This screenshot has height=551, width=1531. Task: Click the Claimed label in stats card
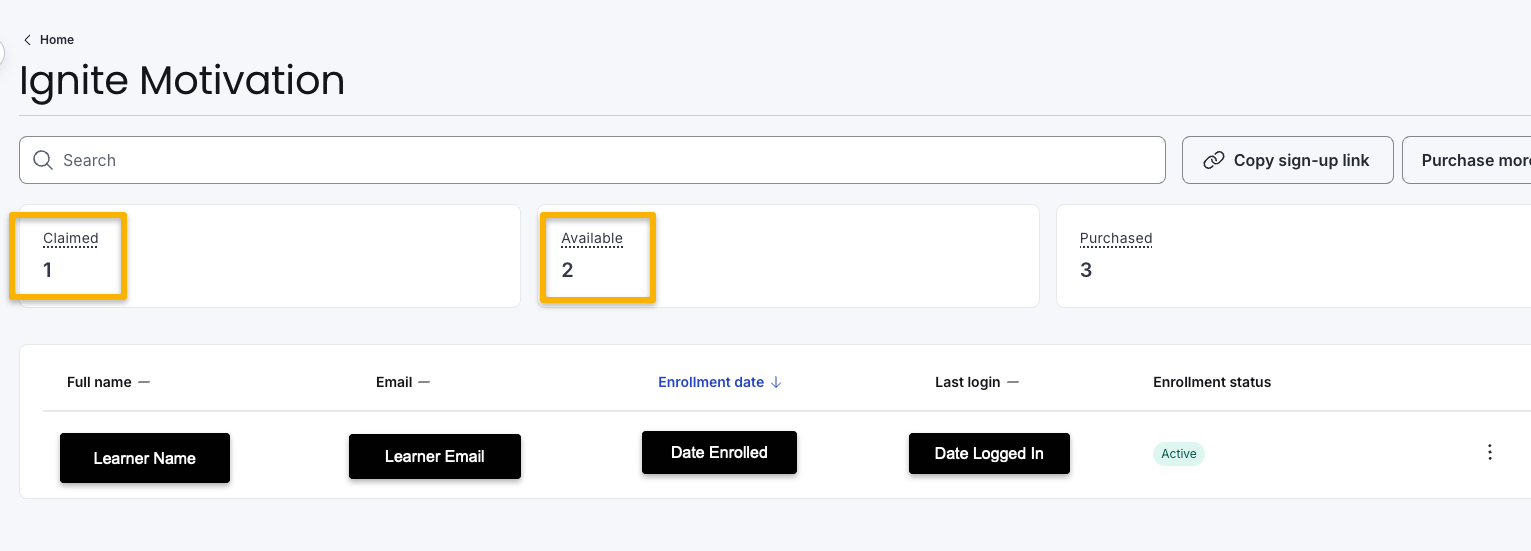70,238
